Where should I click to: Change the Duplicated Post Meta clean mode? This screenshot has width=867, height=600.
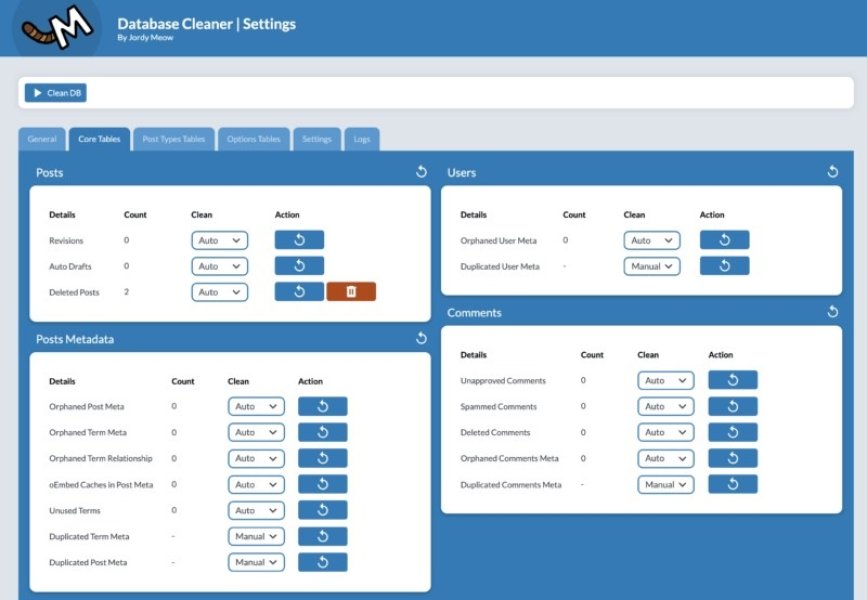(x=256, y=562)
